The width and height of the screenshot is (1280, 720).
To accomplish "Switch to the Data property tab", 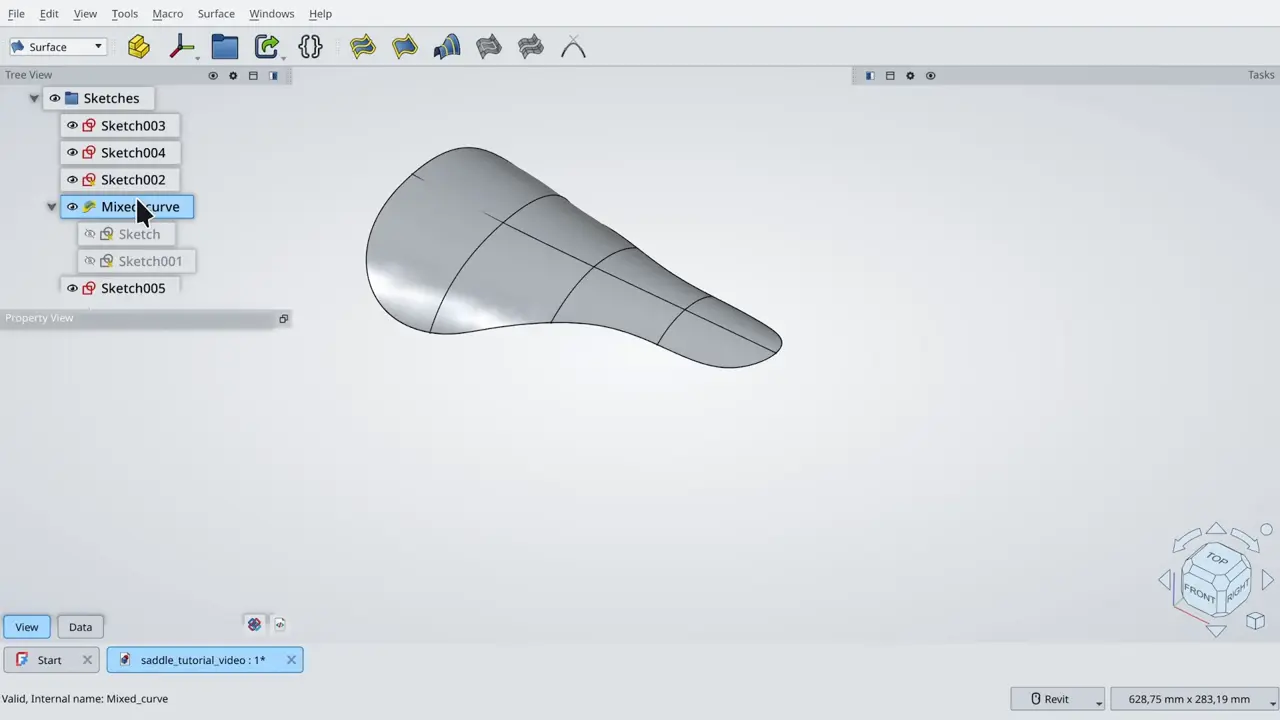I will coord(80,627).
